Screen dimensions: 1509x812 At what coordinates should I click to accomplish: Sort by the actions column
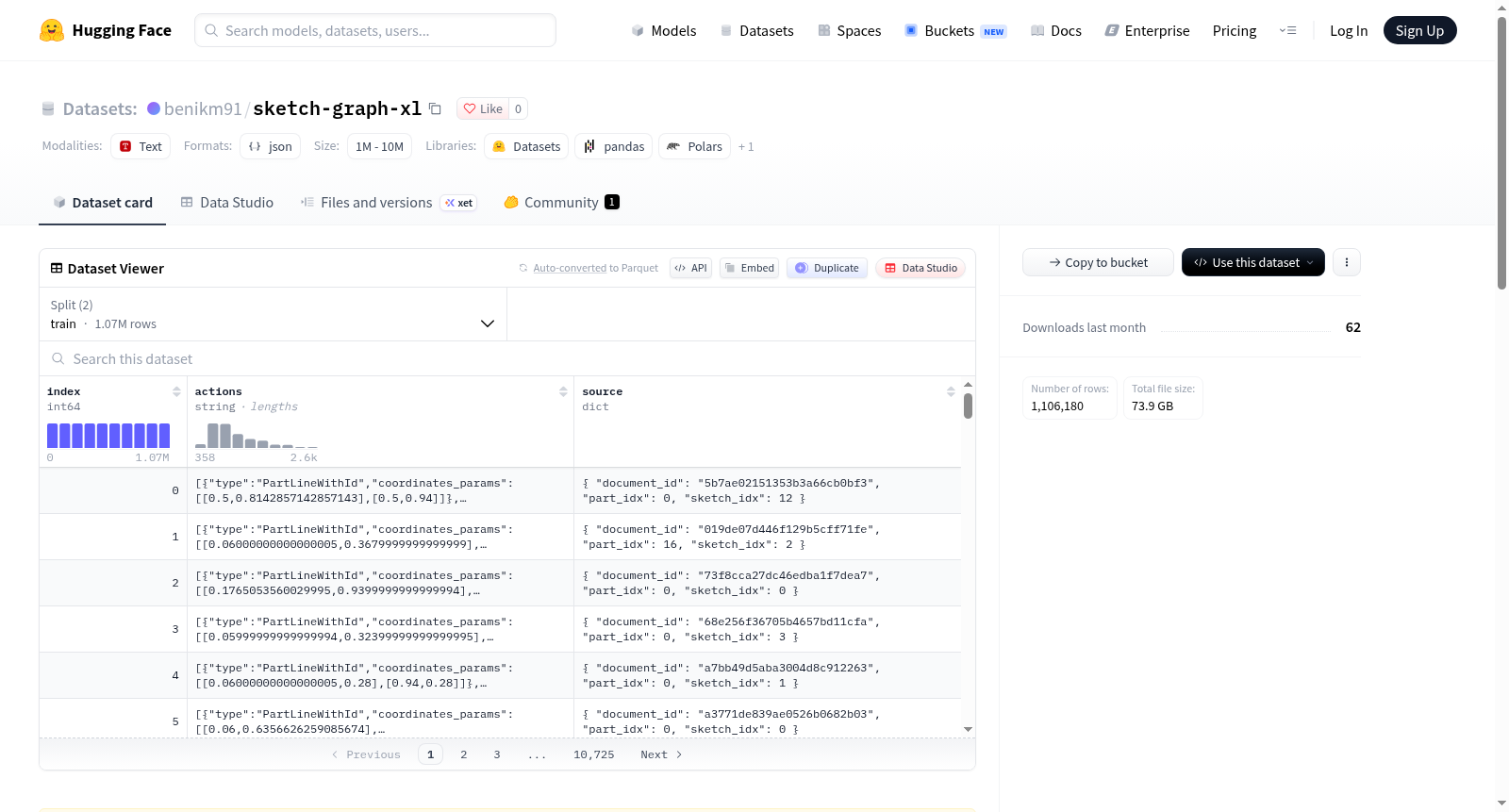click(x=563, y=391)
